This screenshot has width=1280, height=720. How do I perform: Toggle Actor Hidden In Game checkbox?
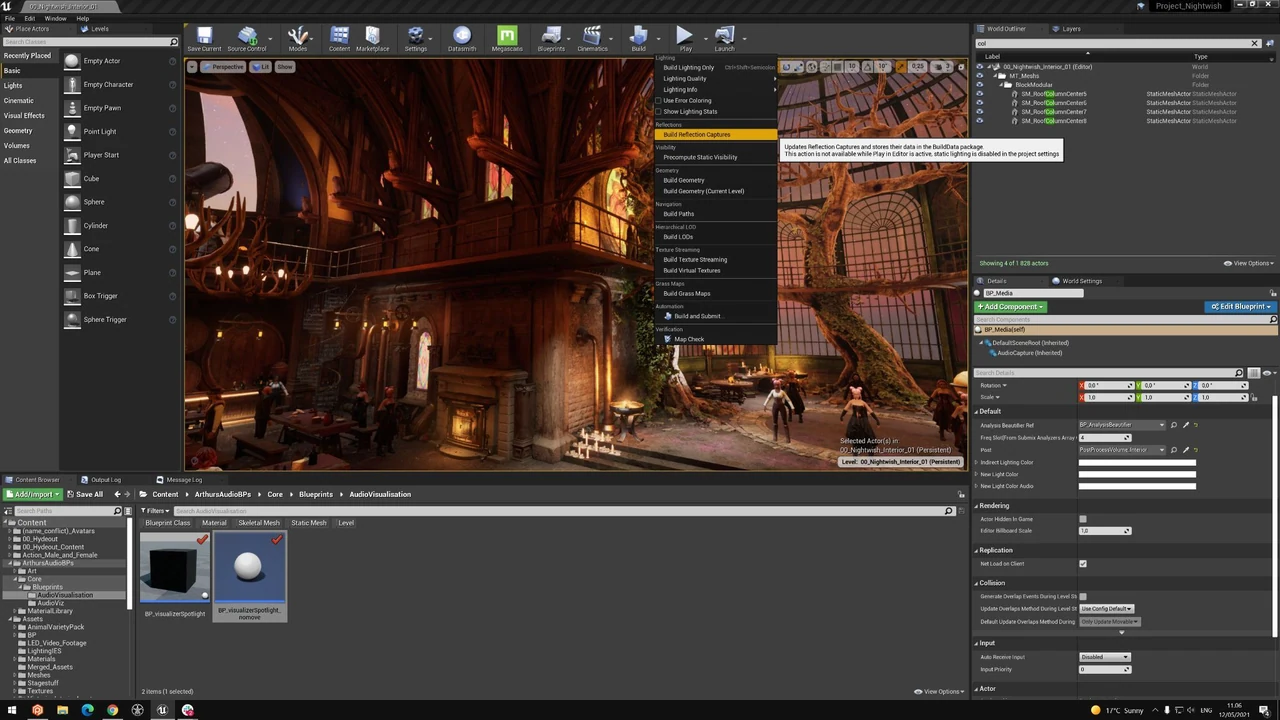(x=1083, y=519)
